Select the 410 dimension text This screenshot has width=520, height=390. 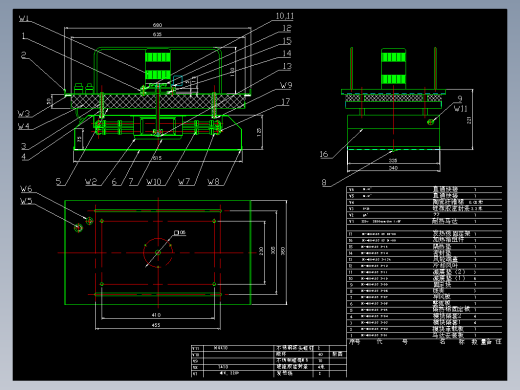coord(156,315)
